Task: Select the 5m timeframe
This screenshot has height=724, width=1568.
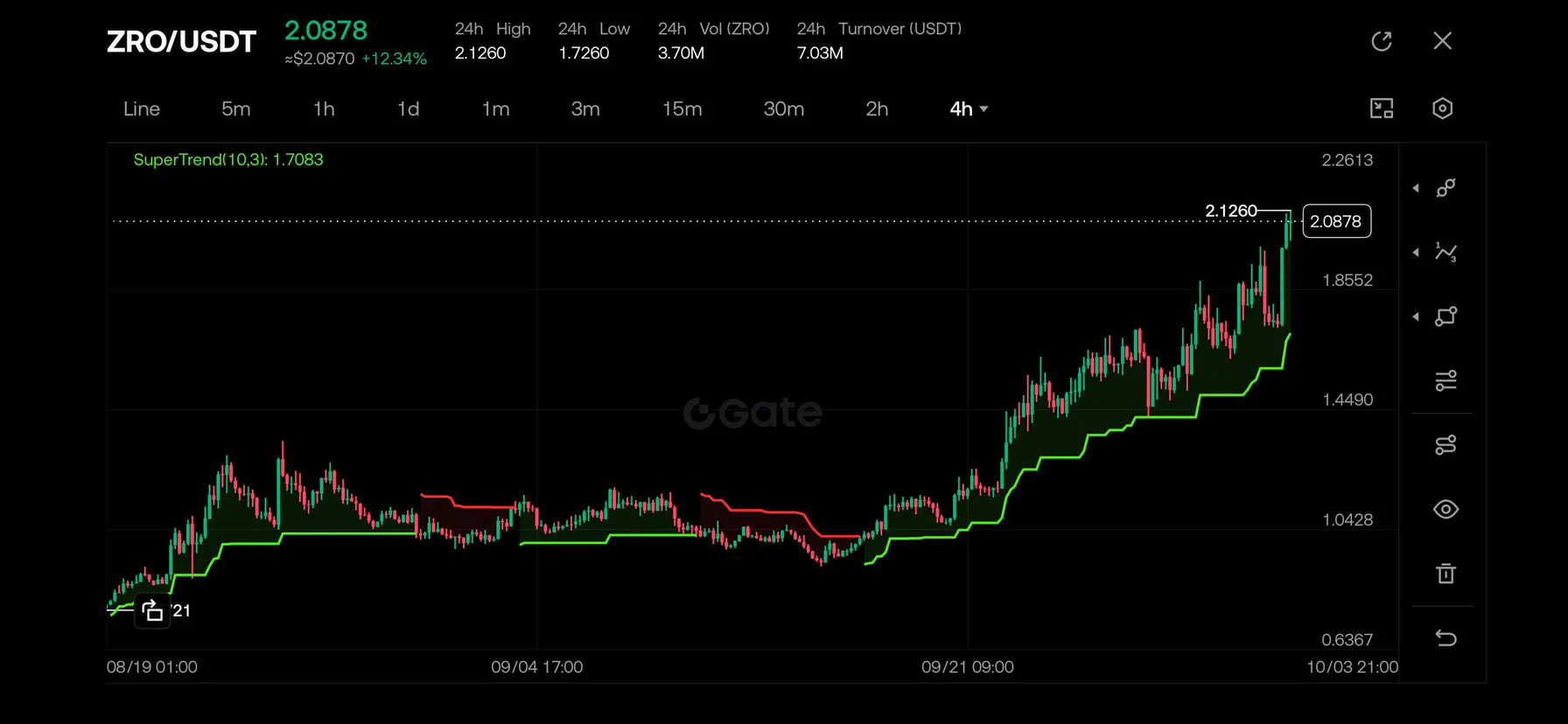Action: coord(236,108)
